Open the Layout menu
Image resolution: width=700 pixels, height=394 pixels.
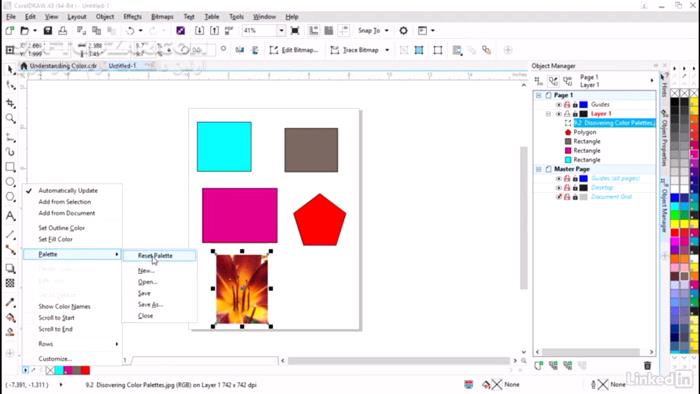(77, 17)
